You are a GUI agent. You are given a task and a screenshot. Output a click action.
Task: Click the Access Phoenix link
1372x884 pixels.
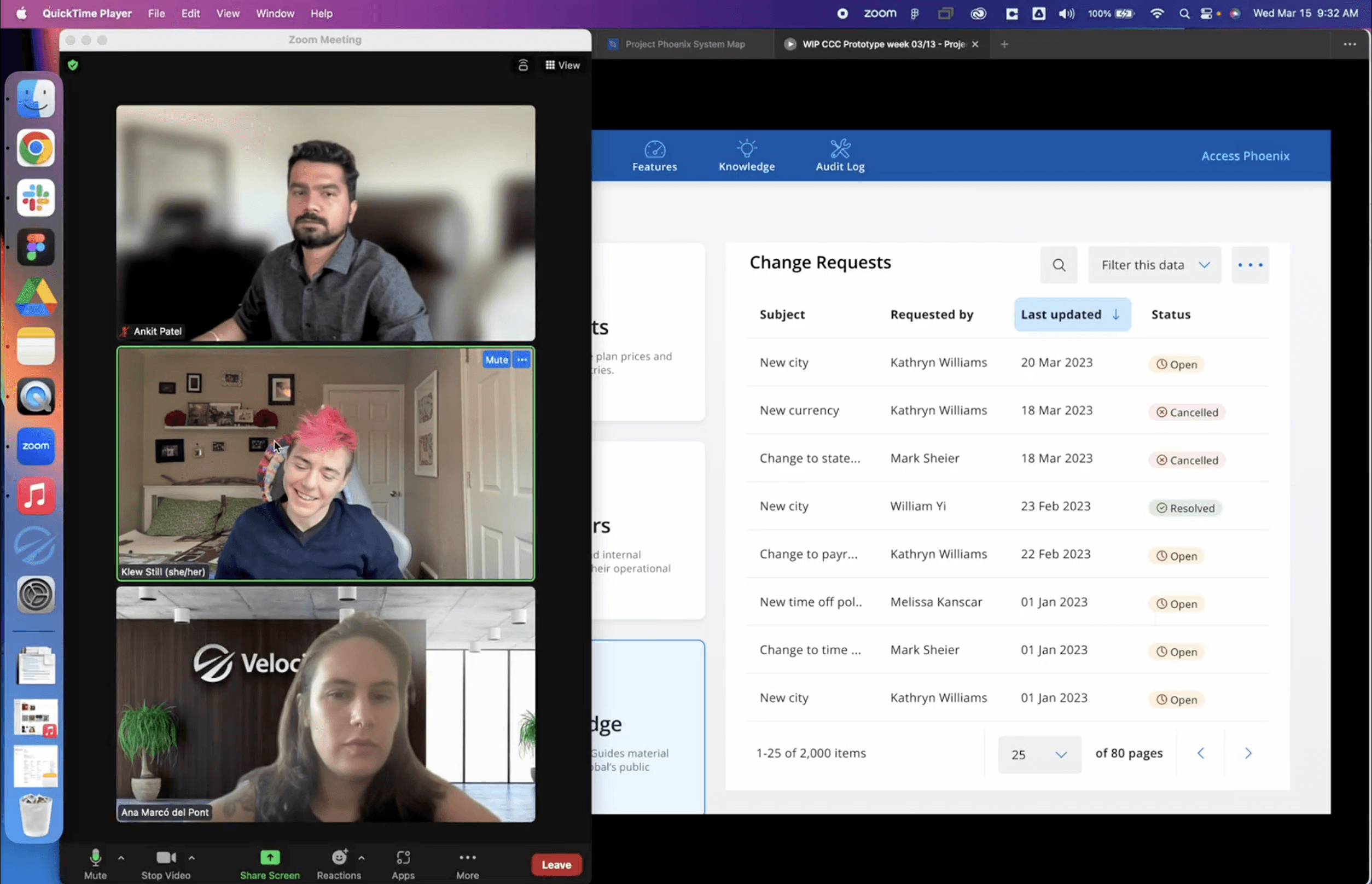pos(1245,155)
